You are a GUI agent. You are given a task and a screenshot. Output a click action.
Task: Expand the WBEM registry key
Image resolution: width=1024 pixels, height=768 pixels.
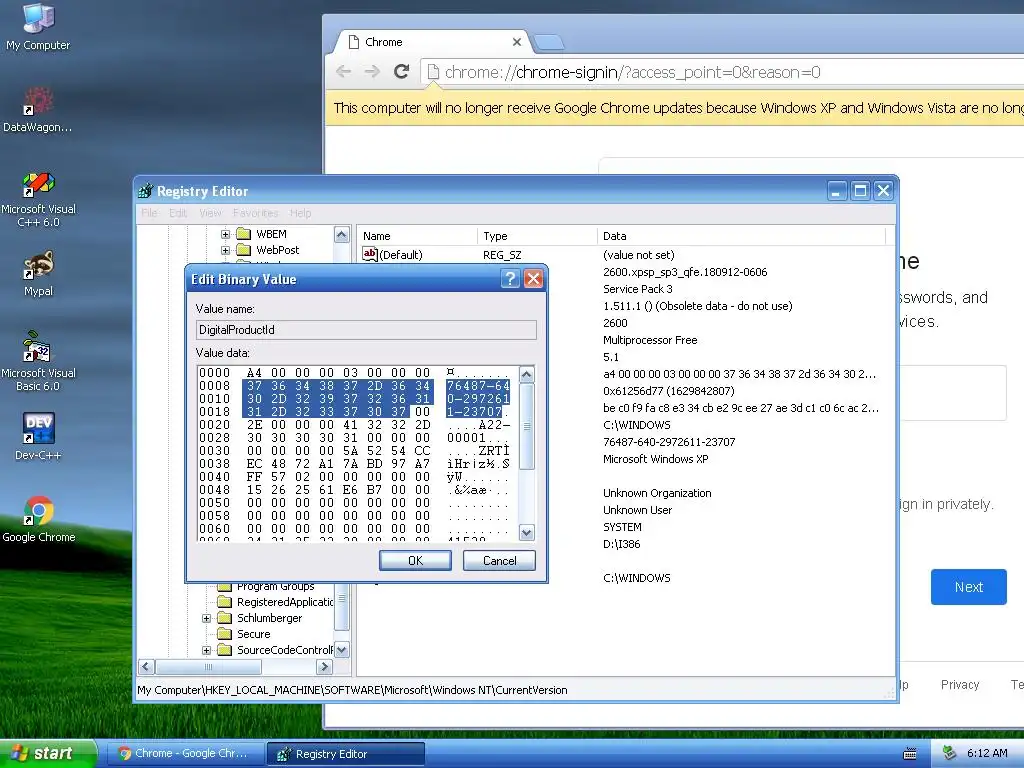225,234
